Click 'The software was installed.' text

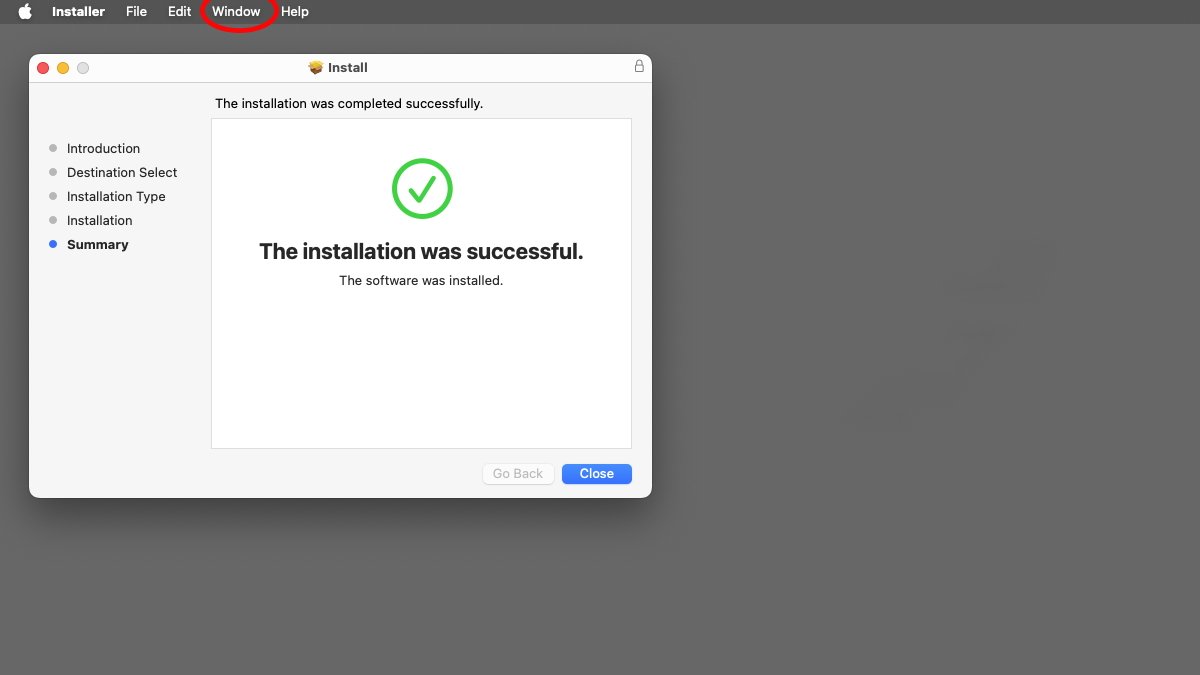[x=421, y=281]
